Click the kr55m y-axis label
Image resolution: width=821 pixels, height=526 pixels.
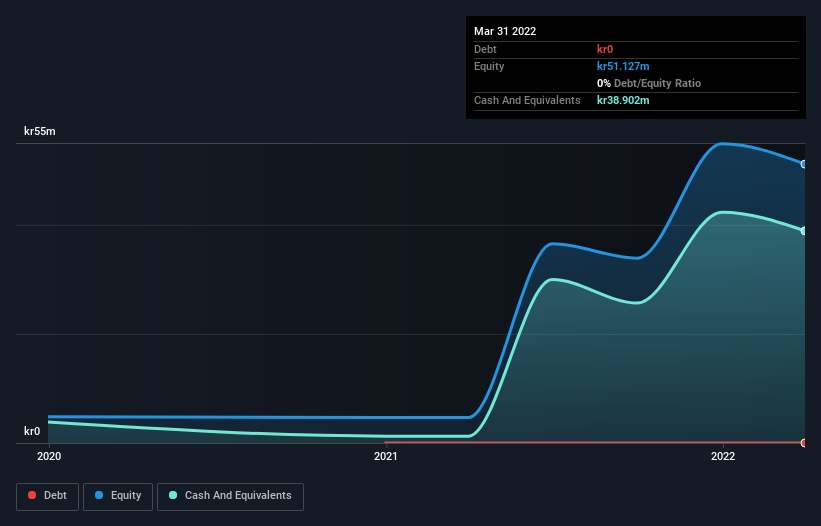(40, 131)
